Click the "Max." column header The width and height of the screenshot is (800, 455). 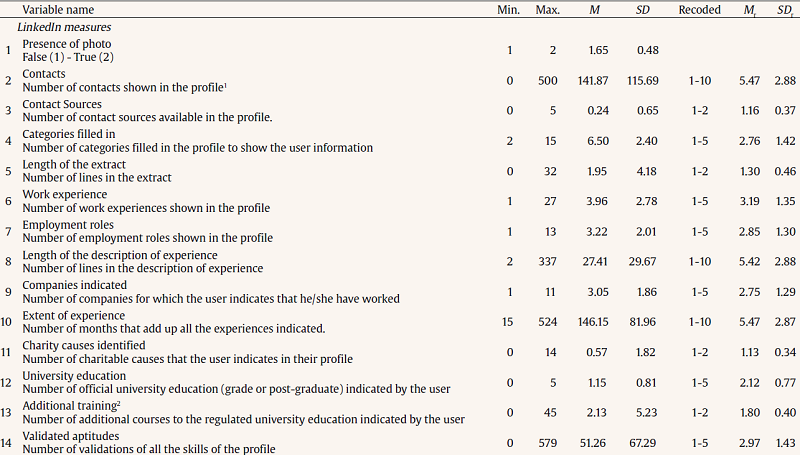548,9
